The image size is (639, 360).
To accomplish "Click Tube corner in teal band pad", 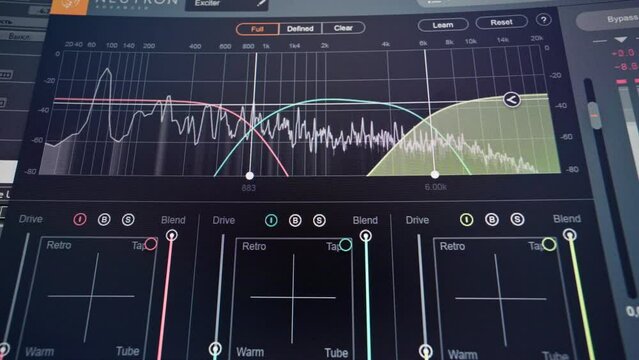I will point(336,353).
